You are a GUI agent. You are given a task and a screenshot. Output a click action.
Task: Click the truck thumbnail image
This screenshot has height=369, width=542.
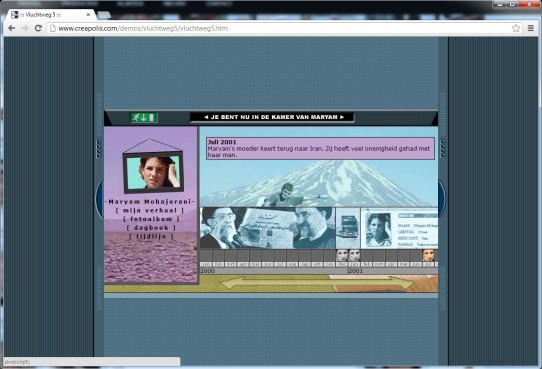348,228
